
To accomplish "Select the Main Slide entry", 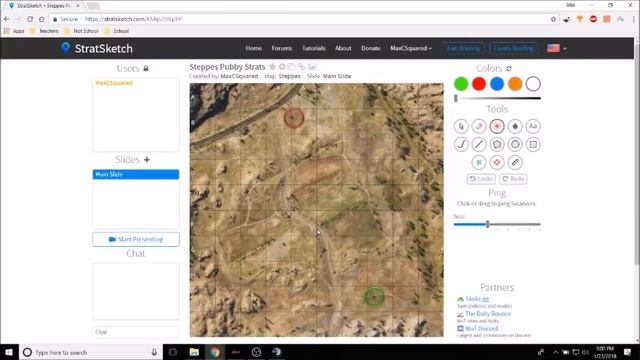I will coord(136,174).
